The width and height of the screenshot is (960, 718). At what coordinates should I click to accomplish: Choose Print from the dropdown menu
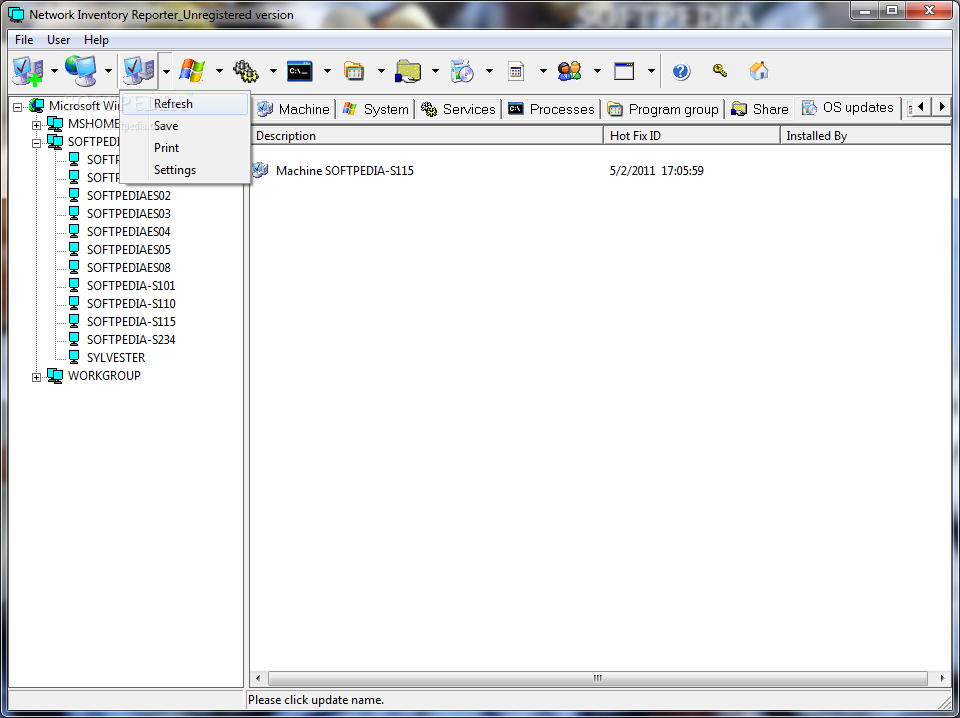pyautogui.click(x=185, y=148)
